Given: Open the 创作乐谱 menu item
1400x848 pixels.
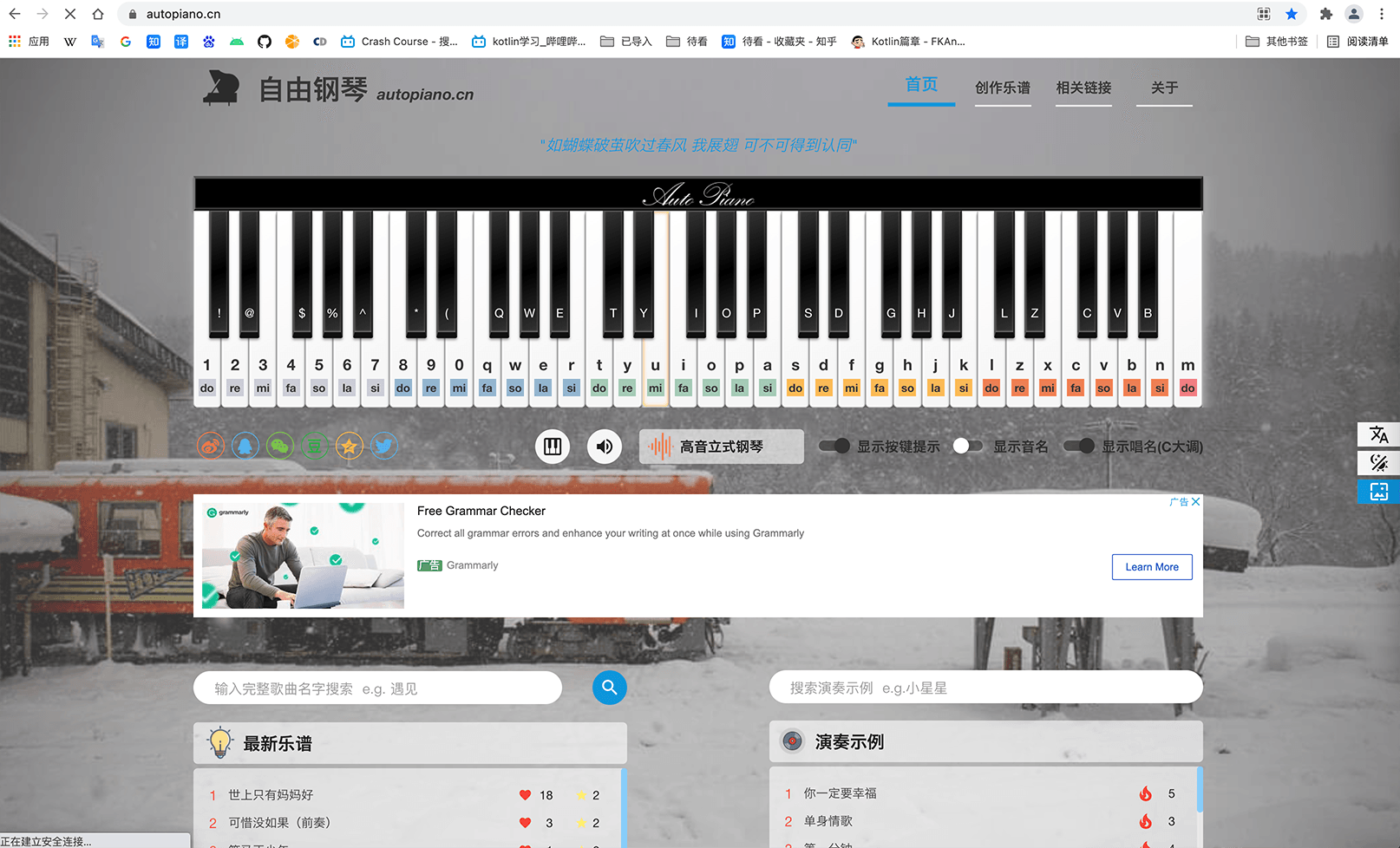Looking at the screenshot, I should [x=1003, y=88].
